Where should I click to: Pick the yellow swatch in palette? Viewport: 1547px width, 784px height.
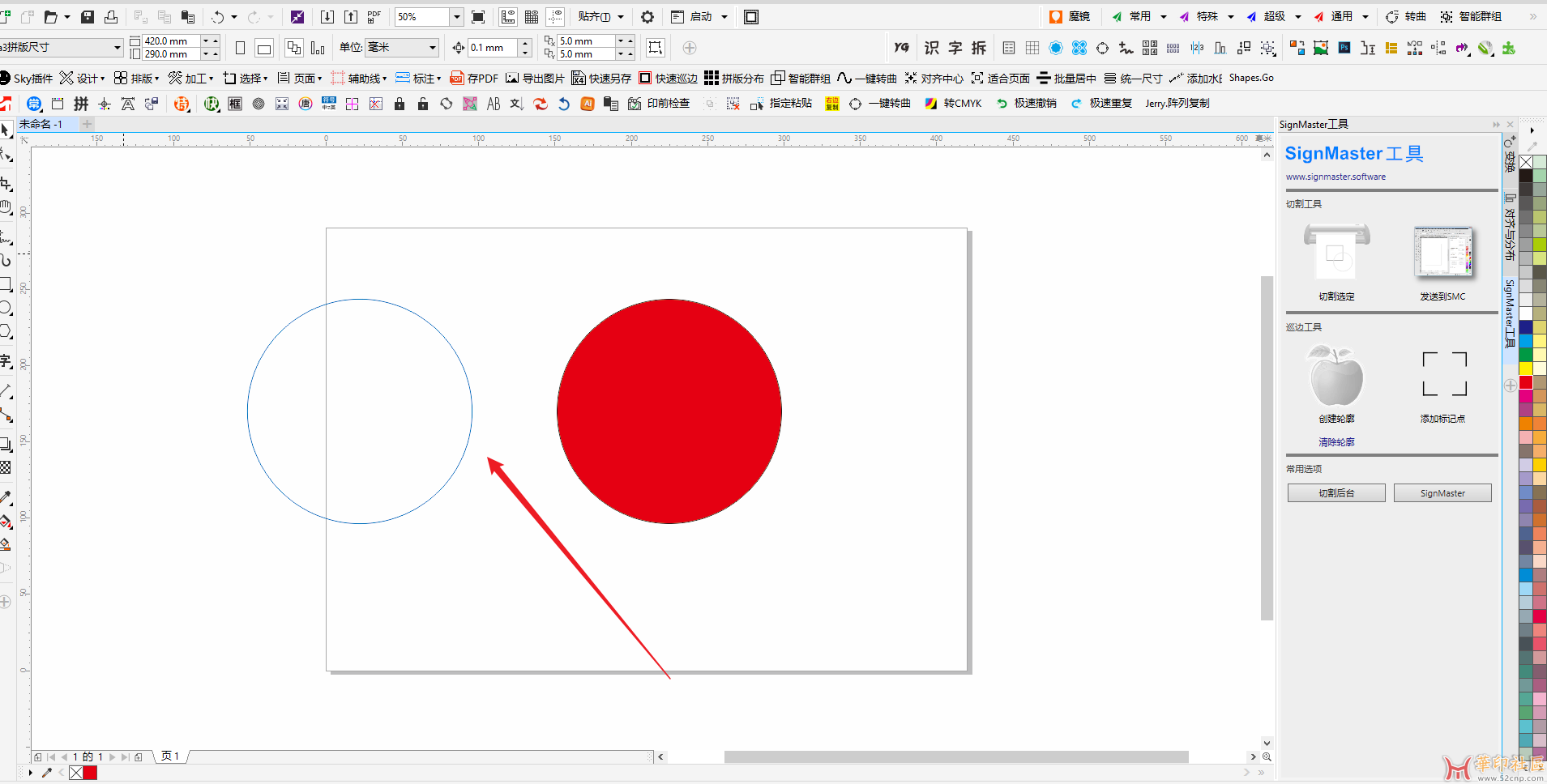click(1526, 369)
